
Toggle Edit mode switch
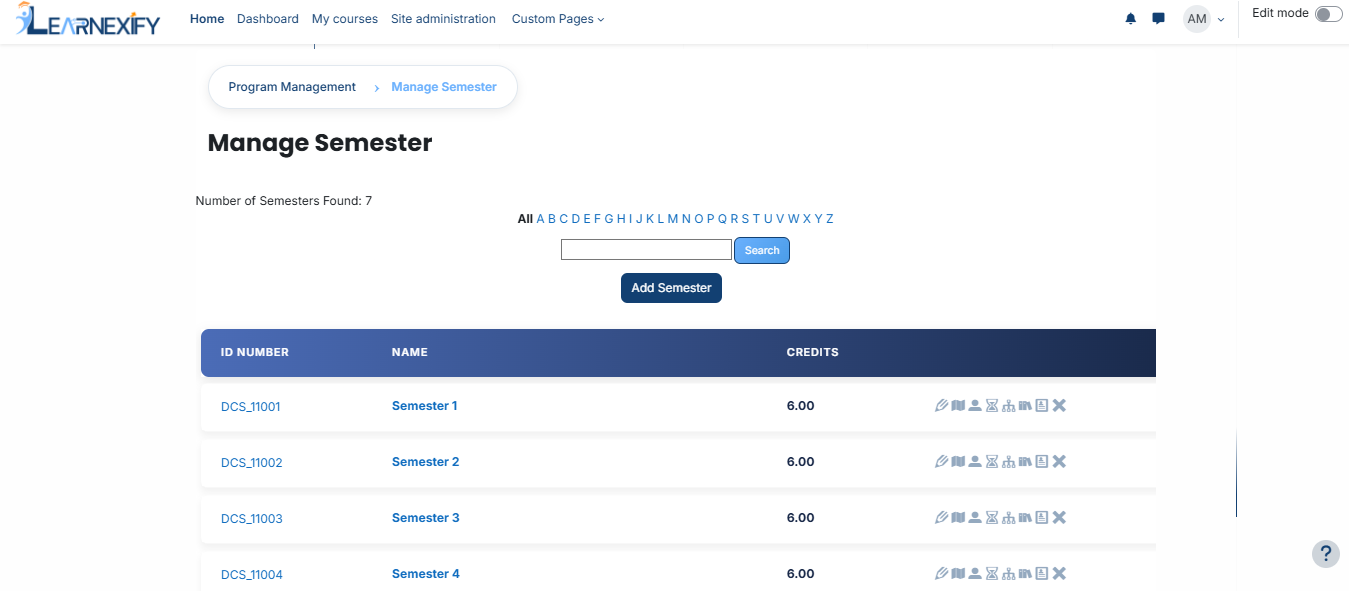(1328, 14)
